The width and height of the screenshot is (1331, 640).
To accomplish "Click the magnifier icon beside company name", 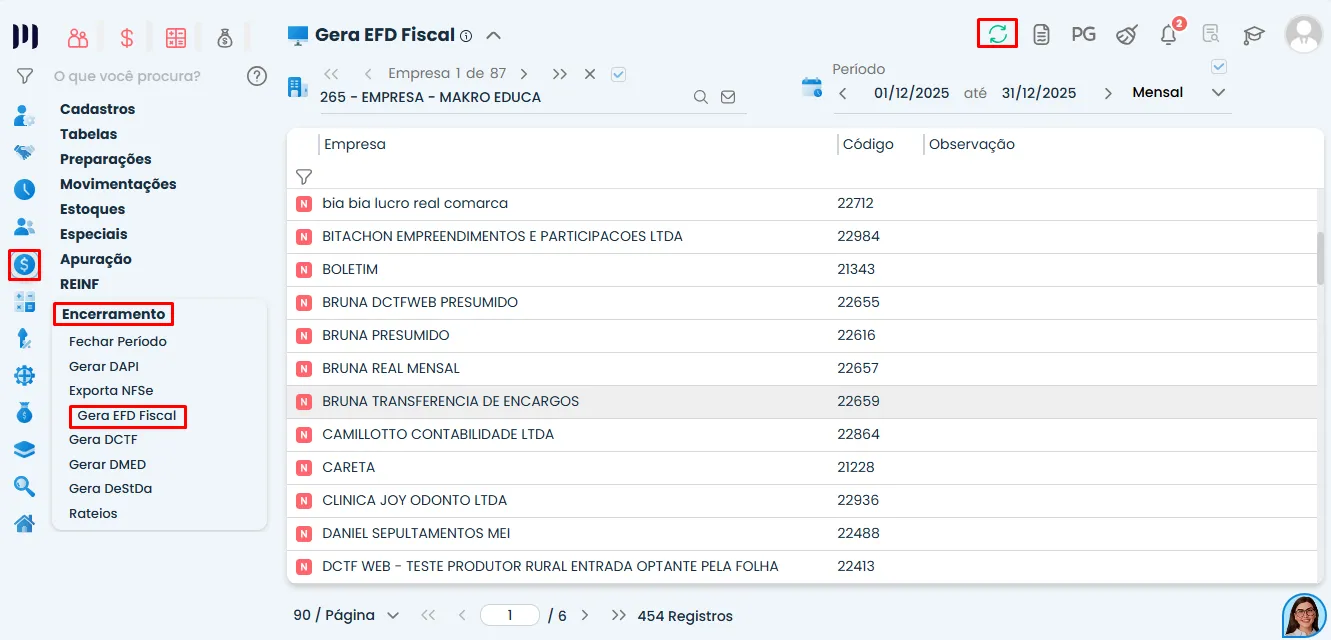I will pos(701,97).
